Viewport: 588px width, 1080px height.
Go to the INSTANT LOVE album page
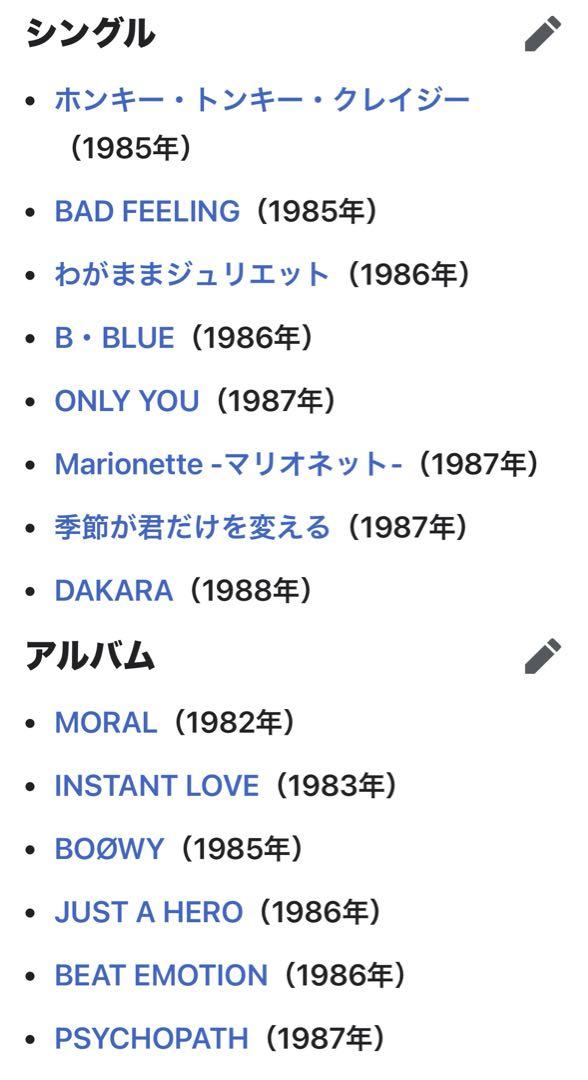pos(157,785)
